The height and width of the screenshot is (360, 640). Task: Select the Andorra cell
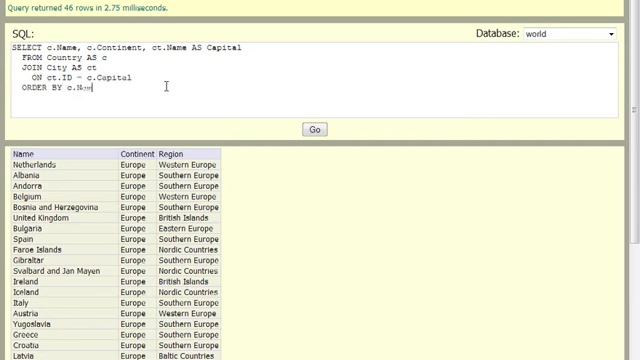65,186
